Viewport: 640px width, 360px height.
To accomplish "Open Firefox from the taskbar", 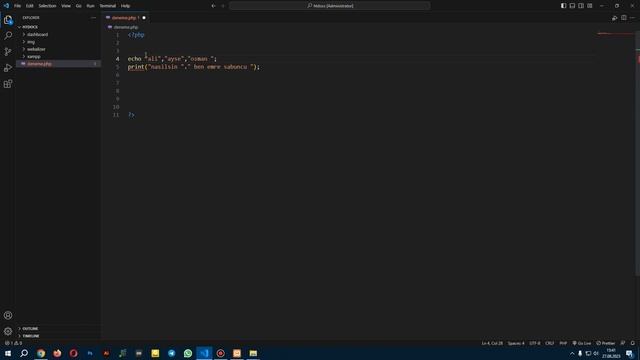I will (57, 353).
